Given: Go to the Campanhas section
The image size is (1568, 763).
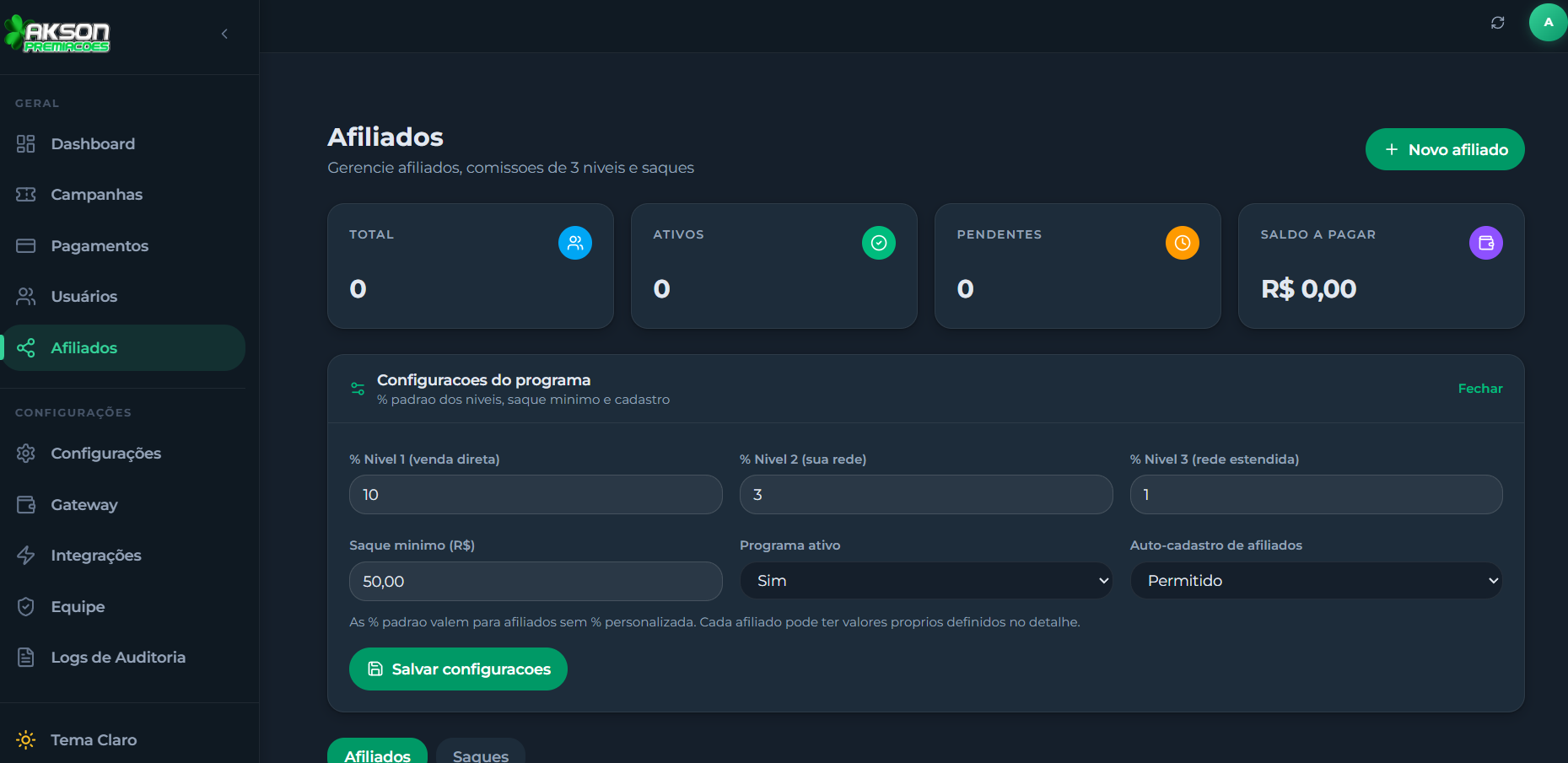Looking at the screenshot, I should [123, 195].
